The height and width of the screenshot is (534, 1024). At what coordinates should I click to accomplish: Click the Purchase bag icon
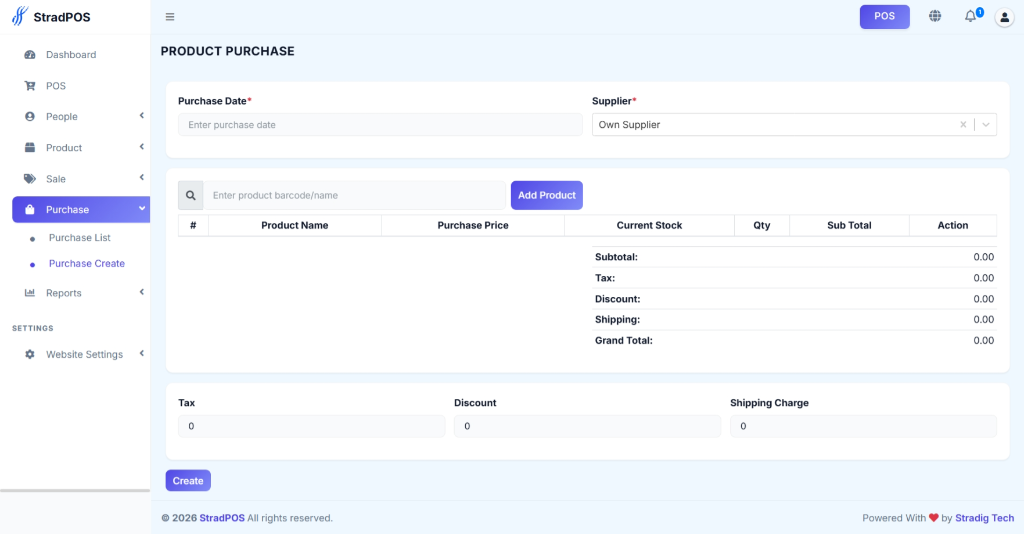[30, 210]
